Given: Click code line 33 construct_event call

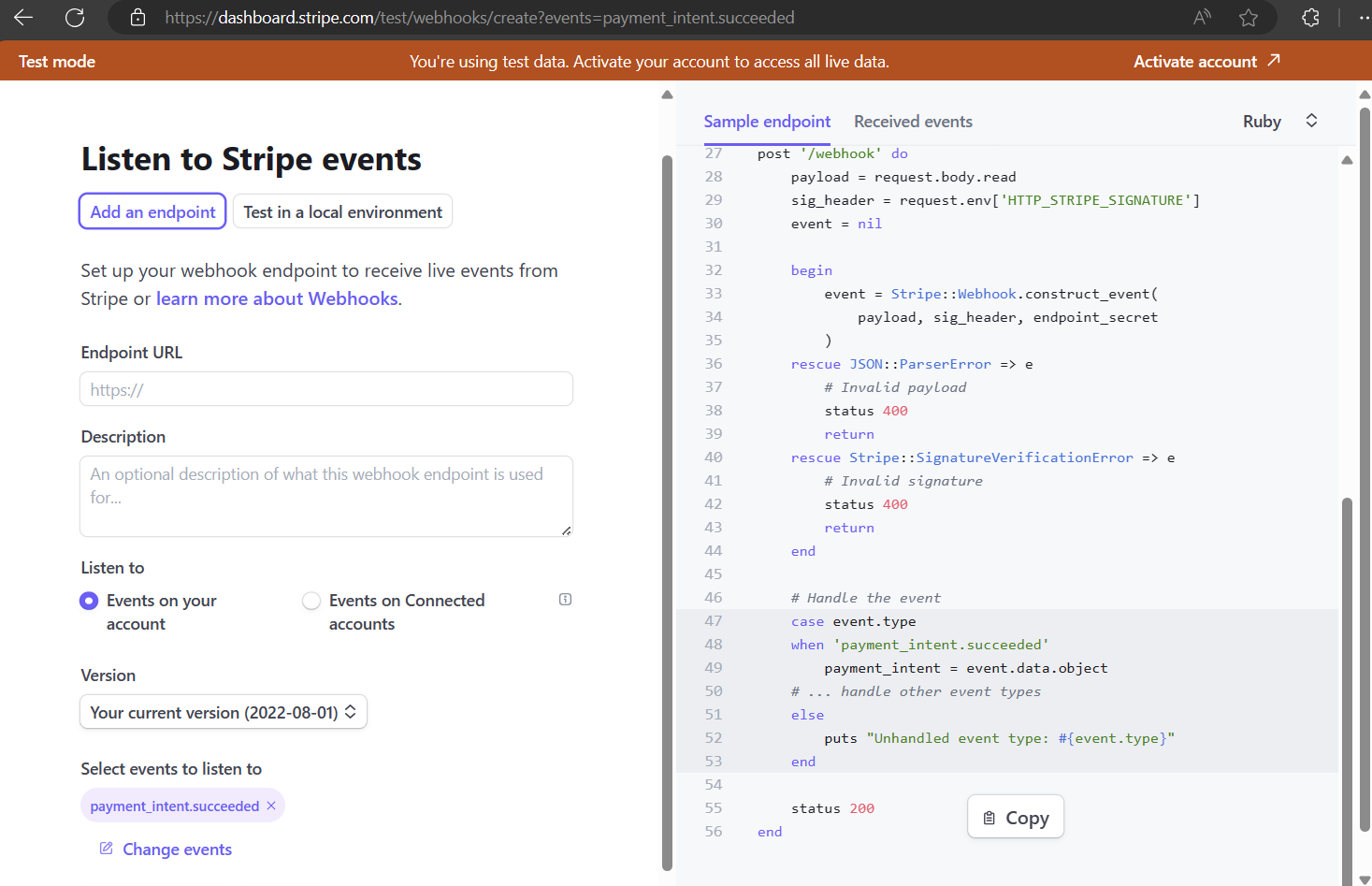Looking at the screenshot, I should coord(990,294).
